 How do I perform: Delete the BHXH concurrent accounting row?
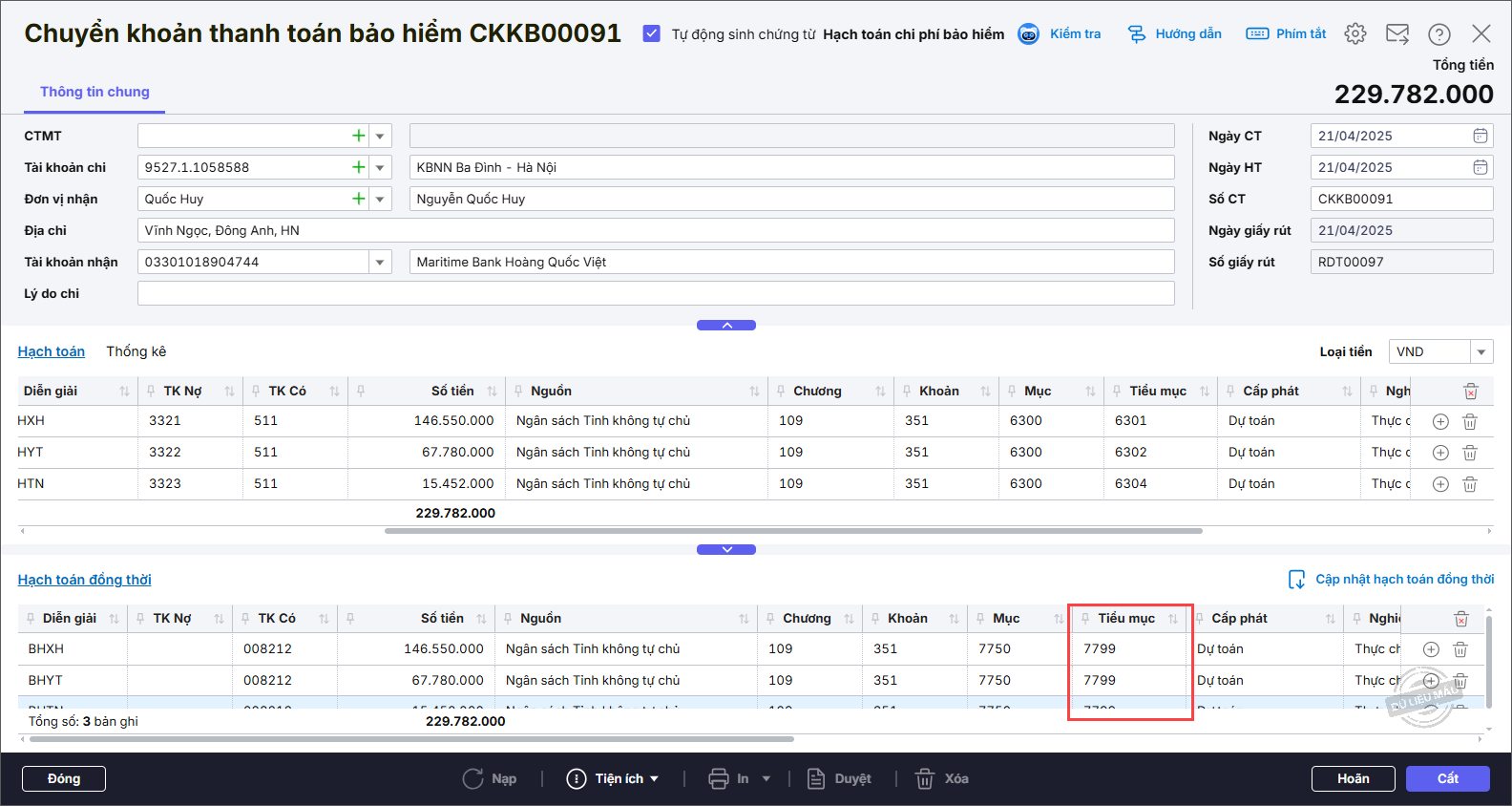tap(1460, 649)
